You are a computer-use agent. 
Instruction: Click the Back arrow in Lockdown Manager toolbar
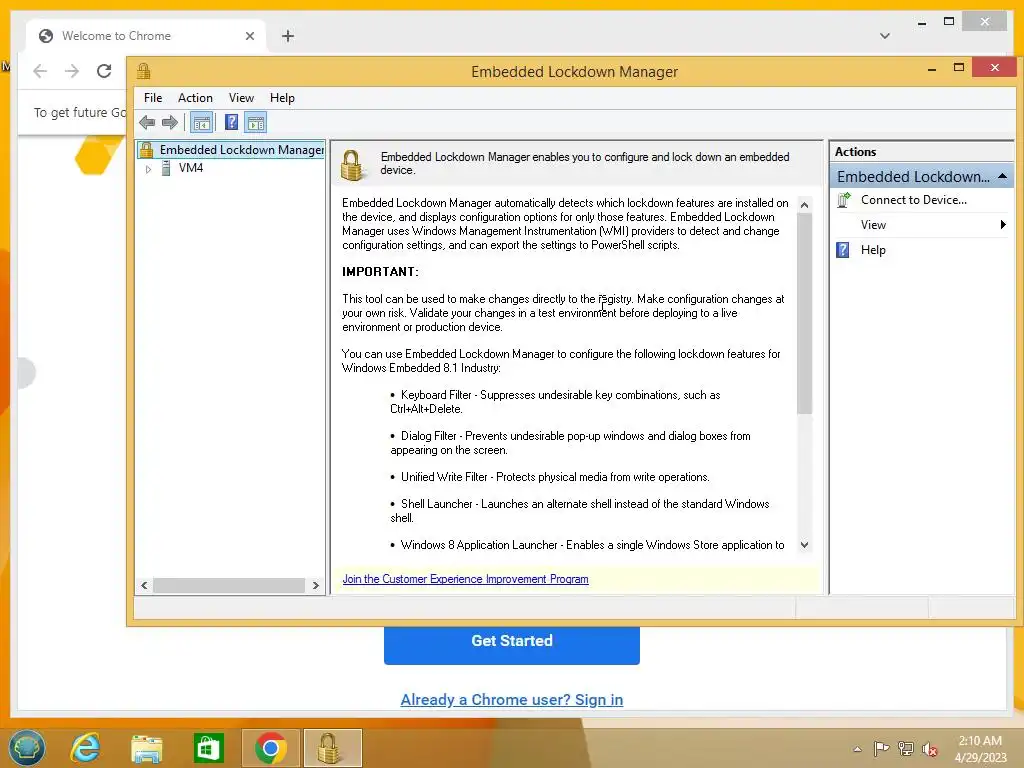(147, 122)
